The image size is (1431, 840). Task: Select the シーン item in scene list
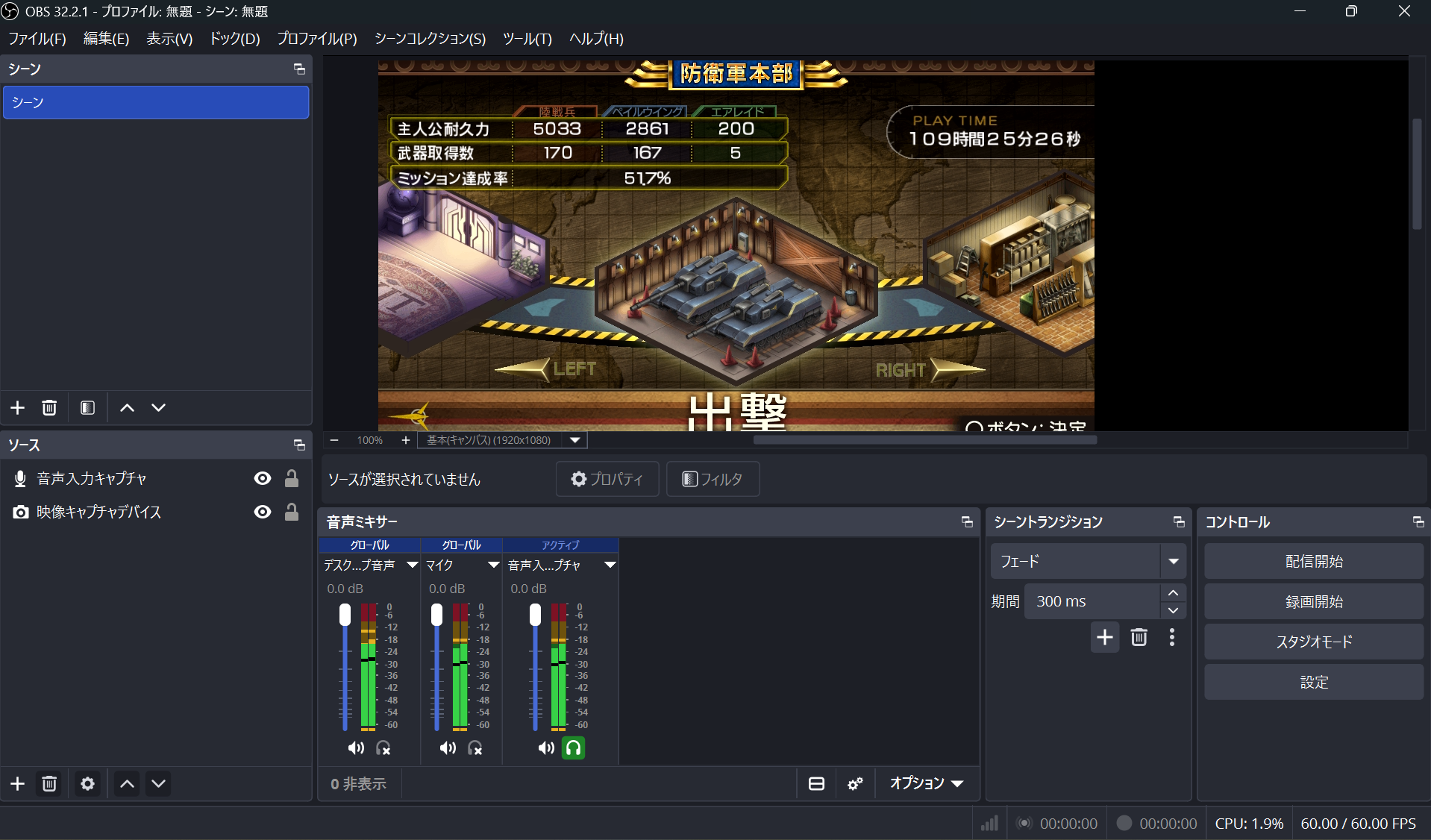[156, 102]
